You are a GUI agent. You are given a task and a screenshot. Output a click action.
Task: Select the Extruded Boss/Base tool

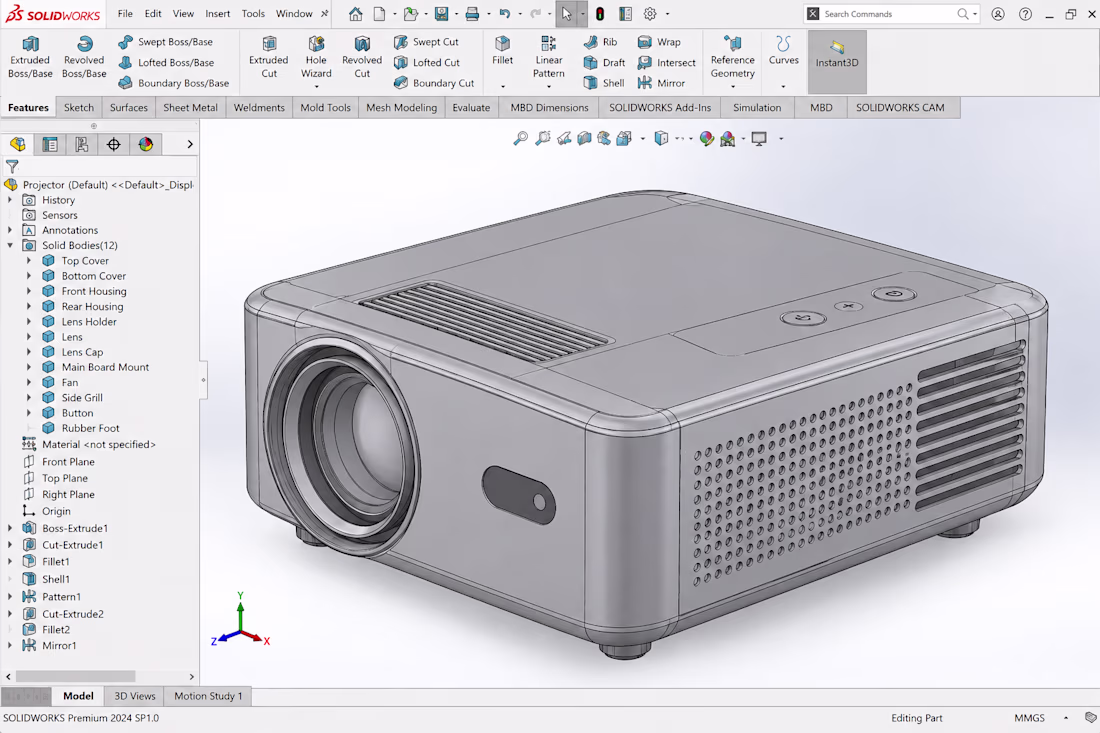click(x=30, y=56)
